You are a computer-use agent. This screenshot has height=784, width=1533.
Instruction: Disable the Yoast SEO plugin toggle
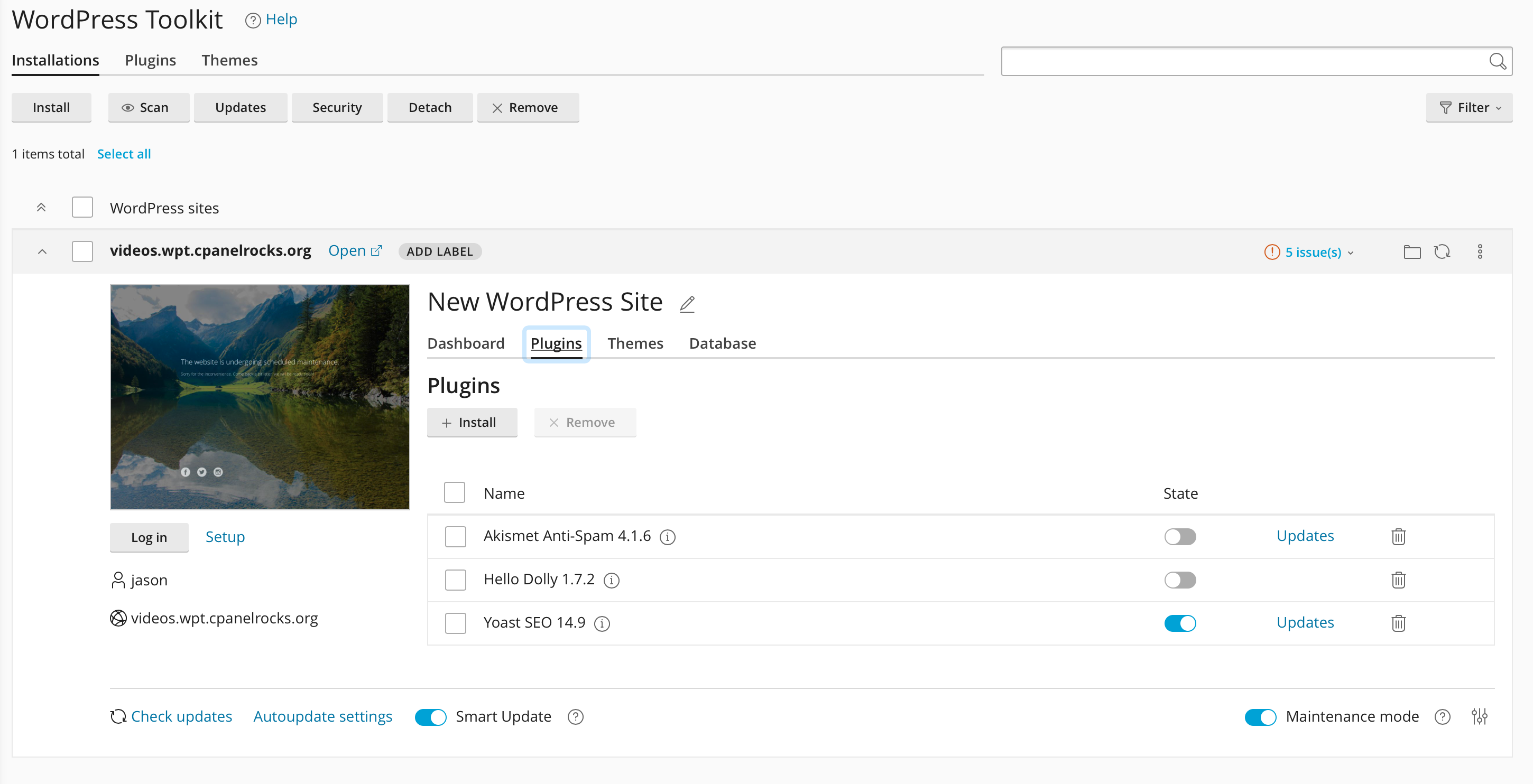(x=1179, y=623)
